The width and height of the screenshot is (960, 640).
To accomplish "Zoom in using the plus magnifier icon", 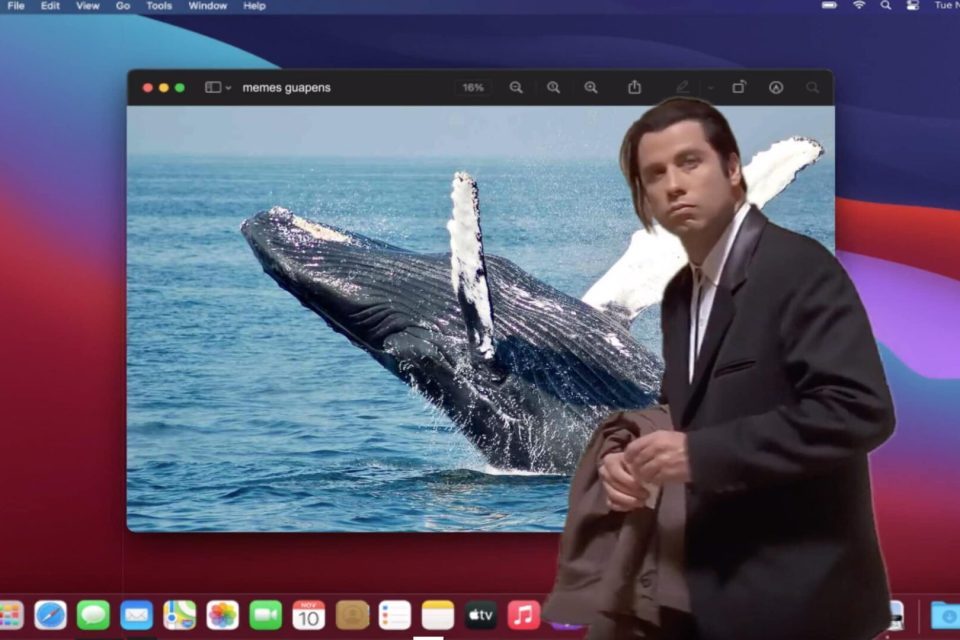I will 591,88.
